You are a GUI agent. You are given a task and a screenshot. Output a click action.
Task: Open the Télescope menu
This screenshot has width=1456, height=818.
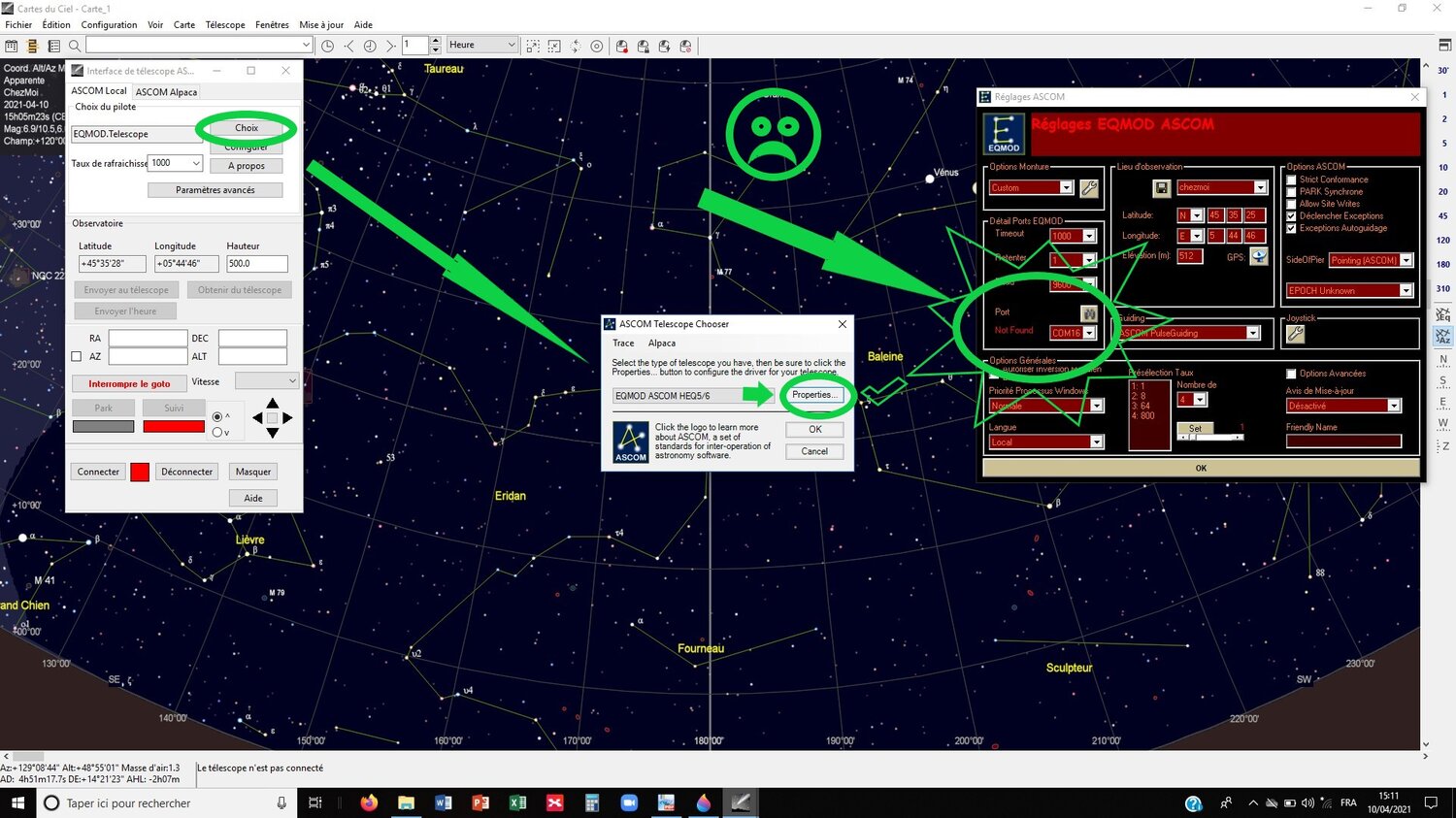(225, 25)
